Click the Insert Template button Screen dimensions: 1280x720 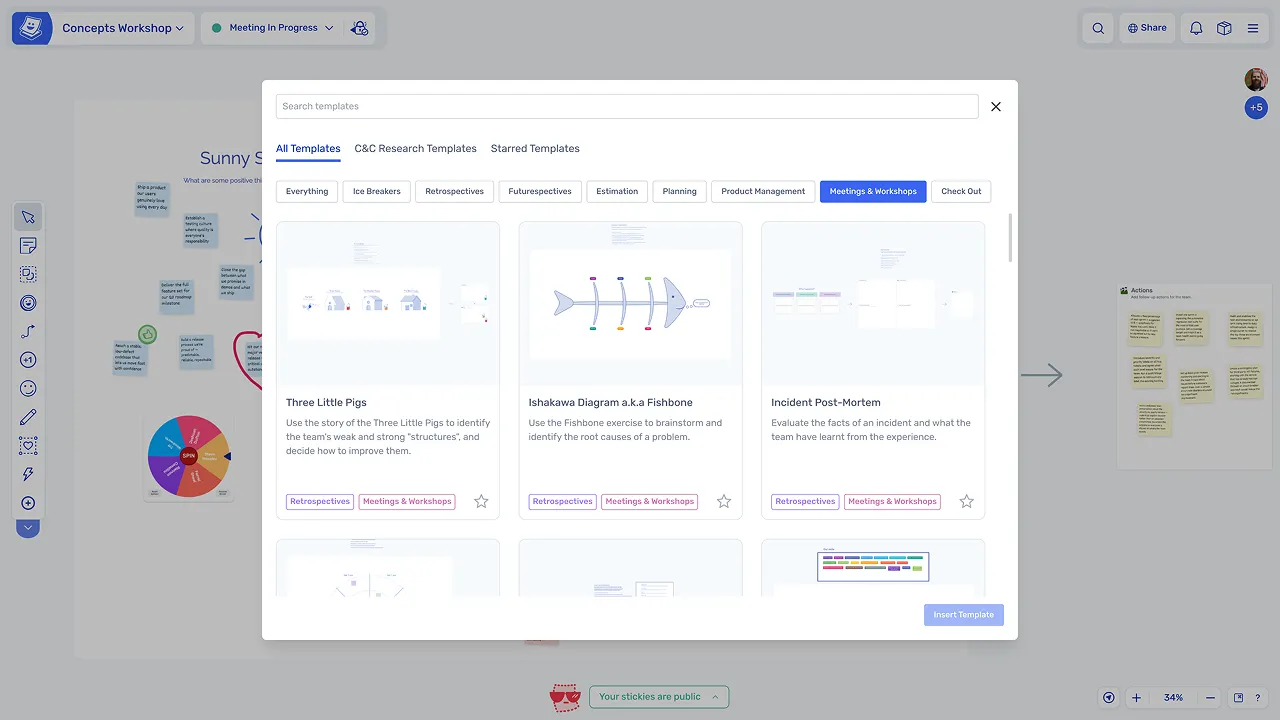[963, 615]
